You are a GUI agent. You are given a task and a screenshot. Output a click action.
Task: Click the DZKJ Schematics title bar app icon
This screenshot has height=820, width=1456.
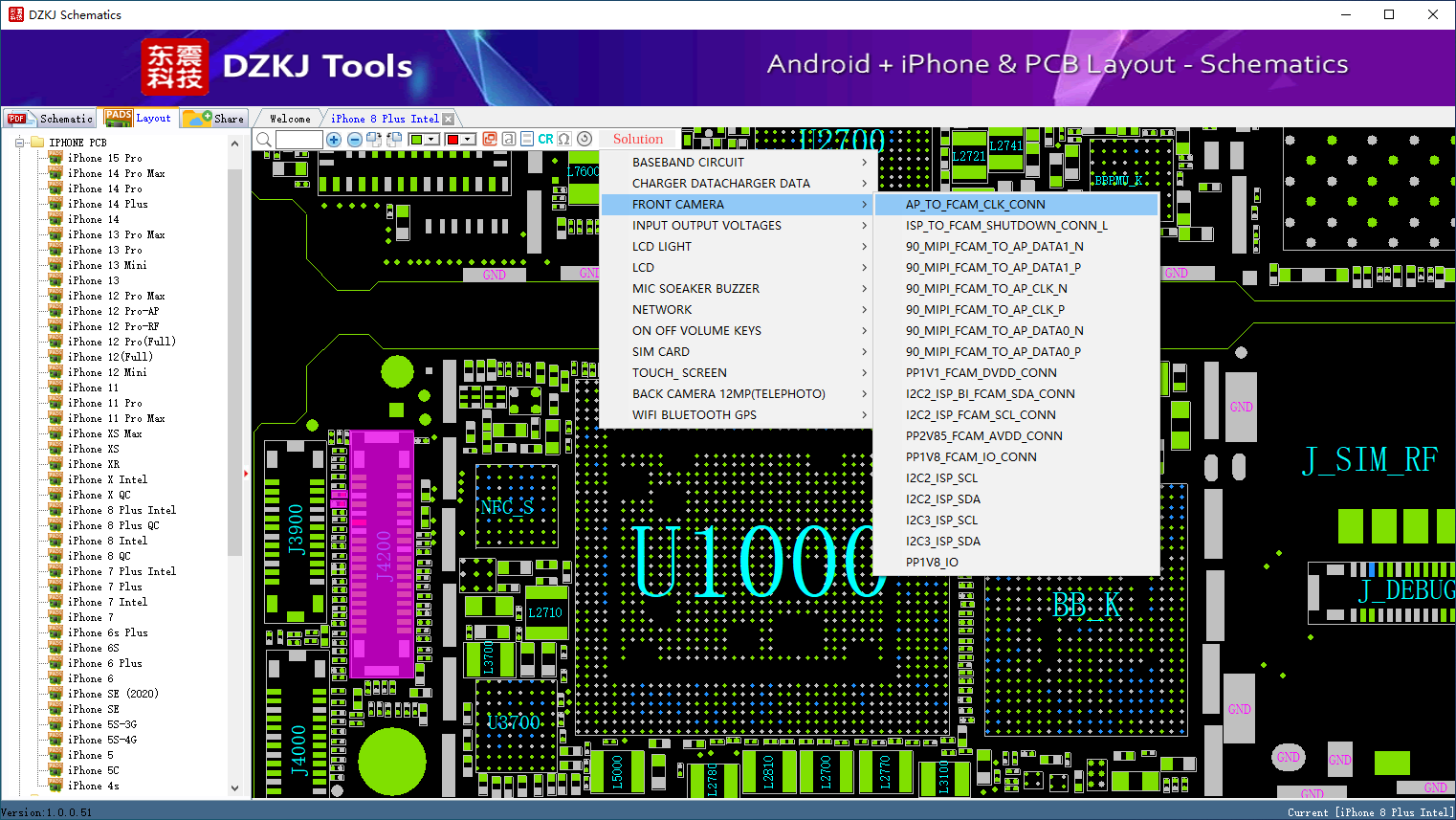15,14
